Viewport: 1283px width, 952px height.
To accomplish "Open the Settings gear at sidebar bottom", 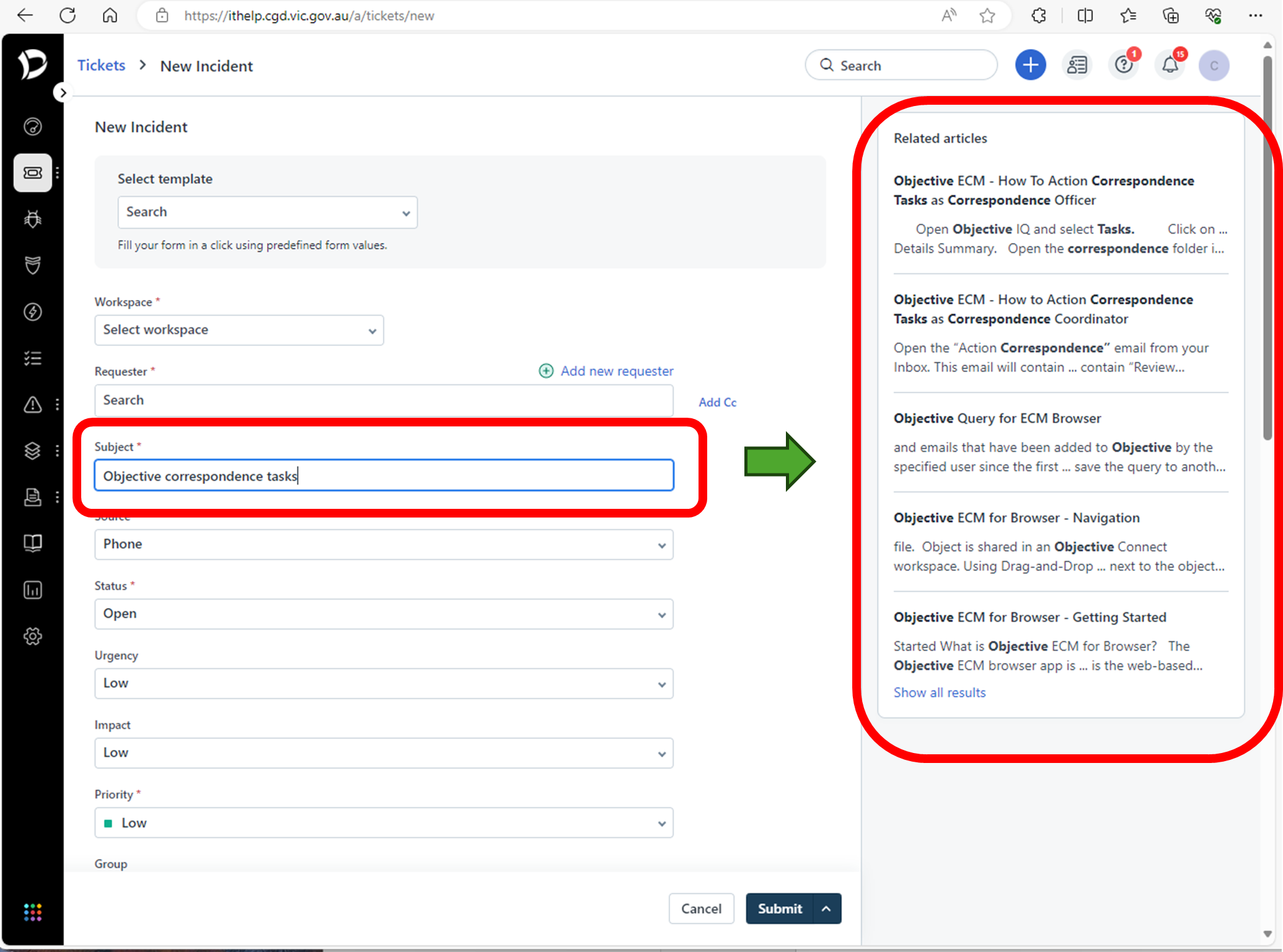I will [32, 636].
